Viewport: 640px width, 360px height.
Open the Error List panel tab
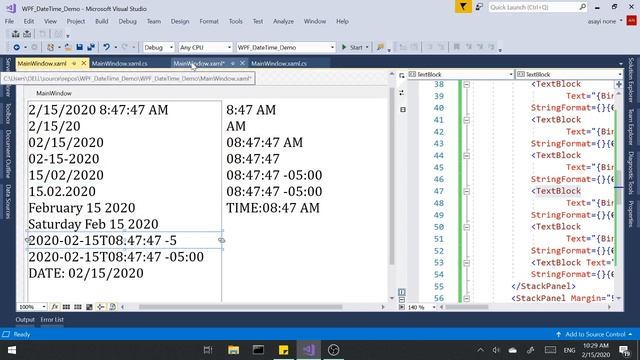pos(52,320)
